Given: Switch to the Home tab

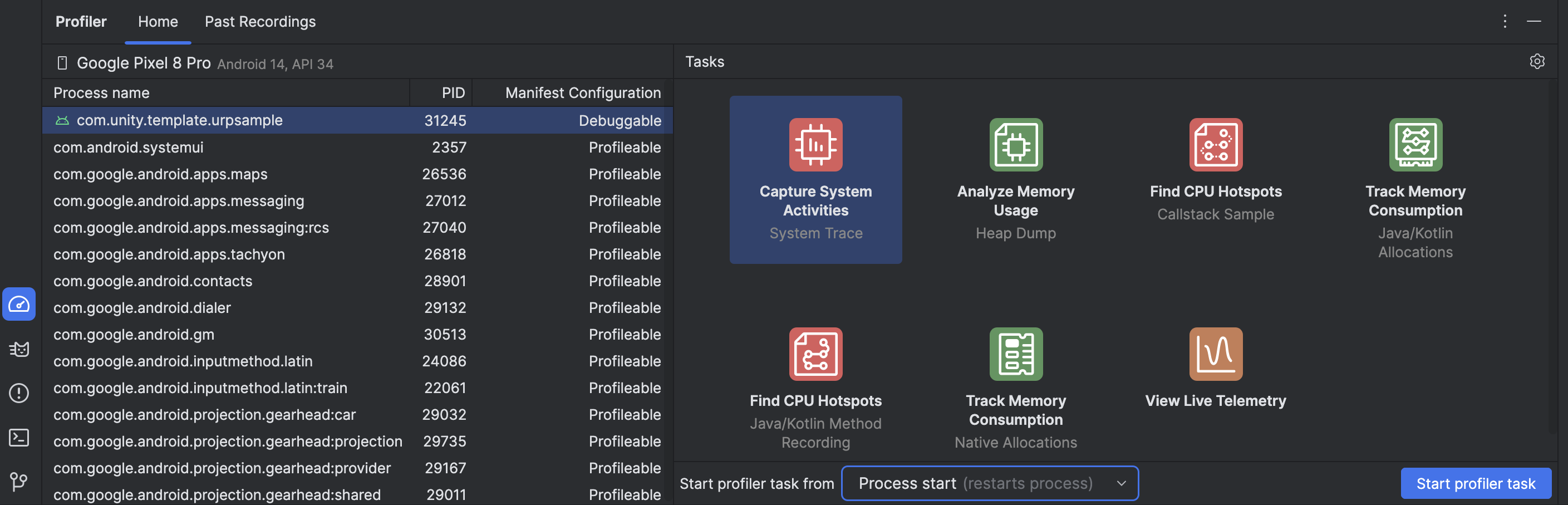Looking at the screenshot, I should (158, 21).
